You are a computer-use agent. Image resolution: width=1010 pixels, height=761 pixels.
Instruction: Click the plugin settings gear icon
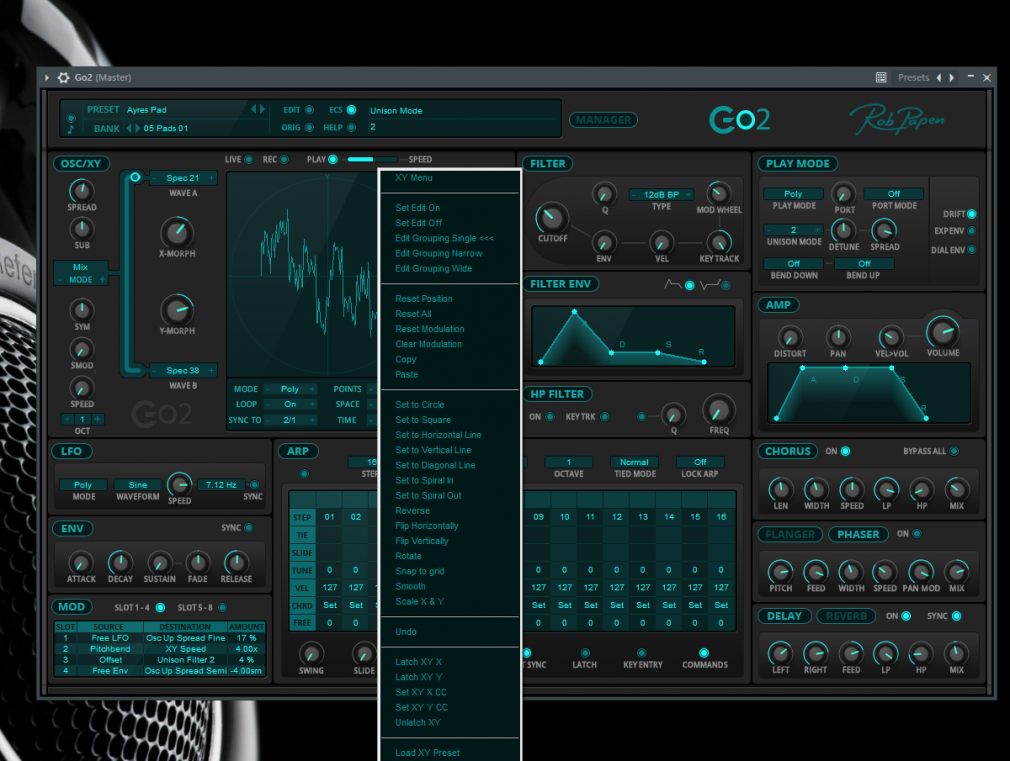point(63,77)
